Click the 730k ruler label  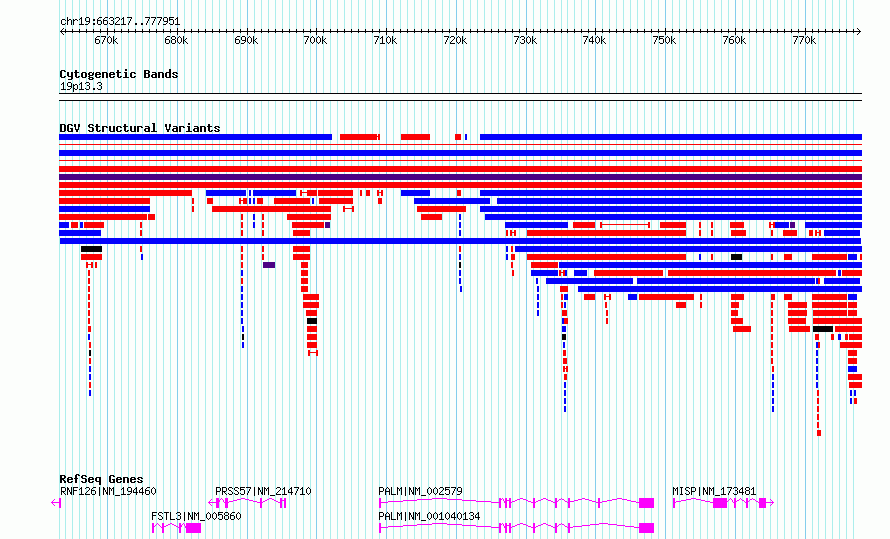[525, 41]
